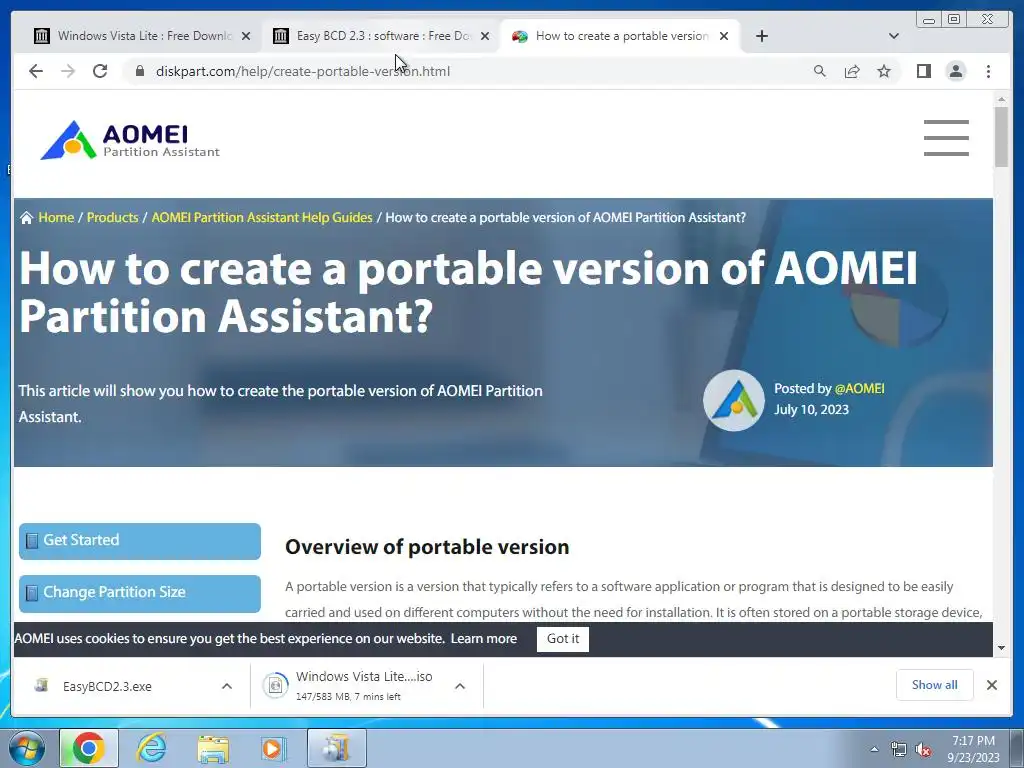Open the Windows Start menu
Screen dimensions: 1024x768
[x=26, y=748]
